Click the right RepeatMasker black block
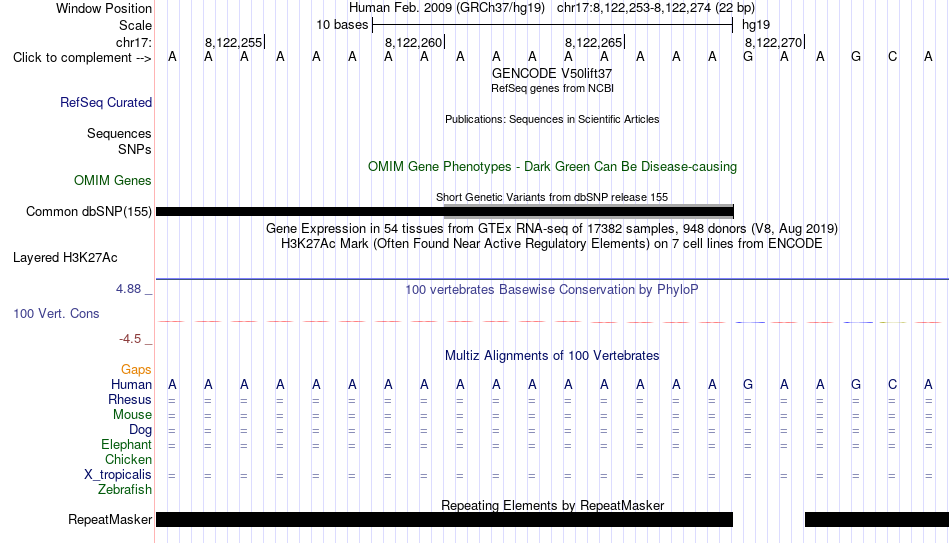950x543 pixels. tap(877, 519)
